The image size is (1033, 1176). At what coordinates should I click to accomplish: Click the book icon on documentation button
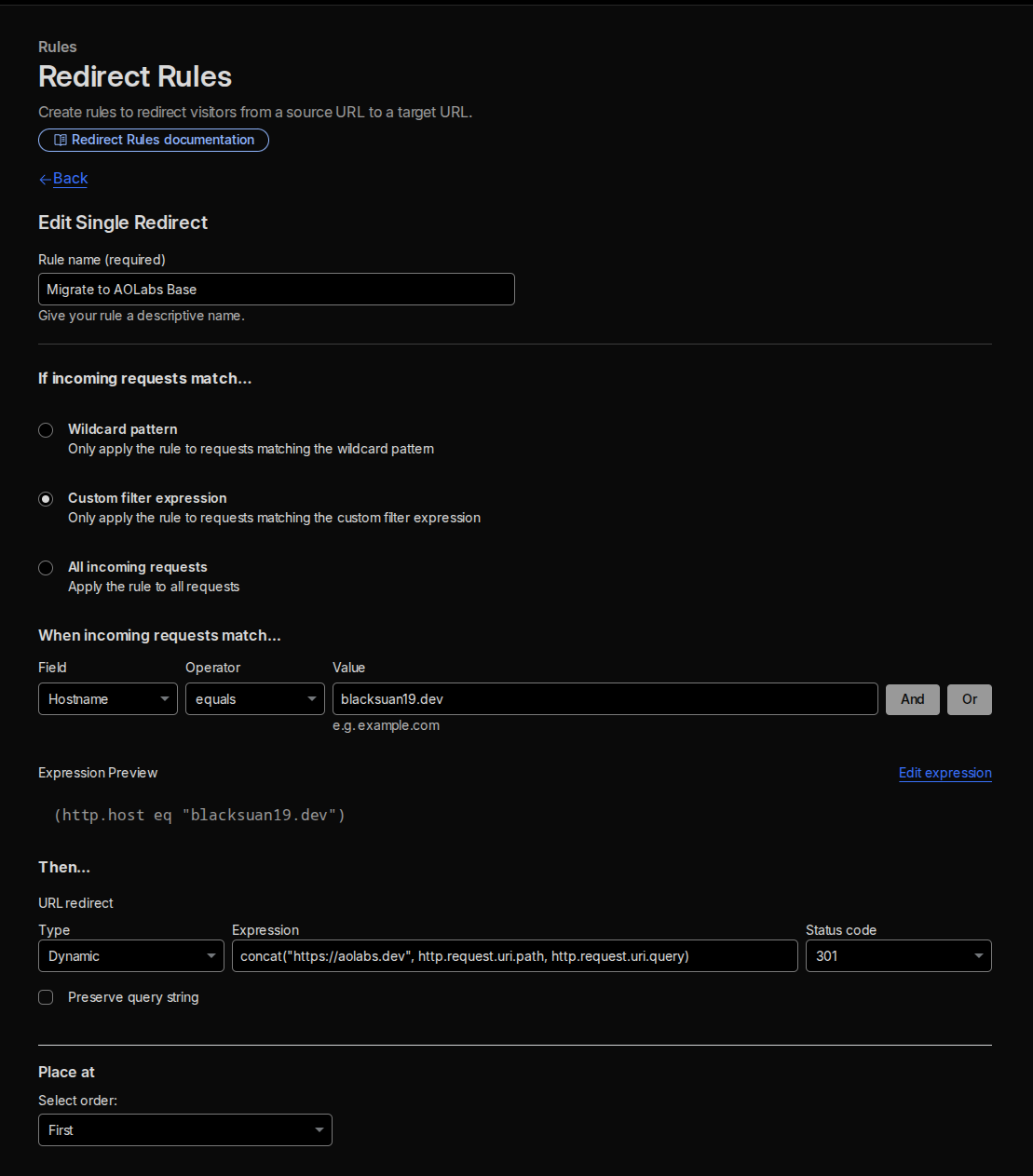pyautogui.click(x=60, y=140)
